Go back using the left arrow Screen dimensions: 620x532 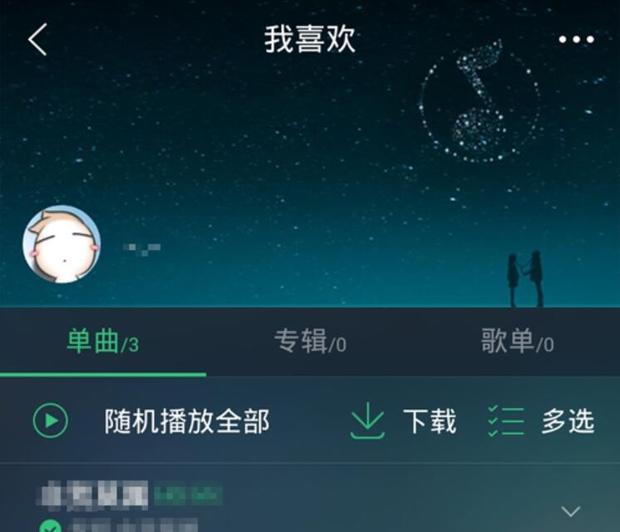38,39
